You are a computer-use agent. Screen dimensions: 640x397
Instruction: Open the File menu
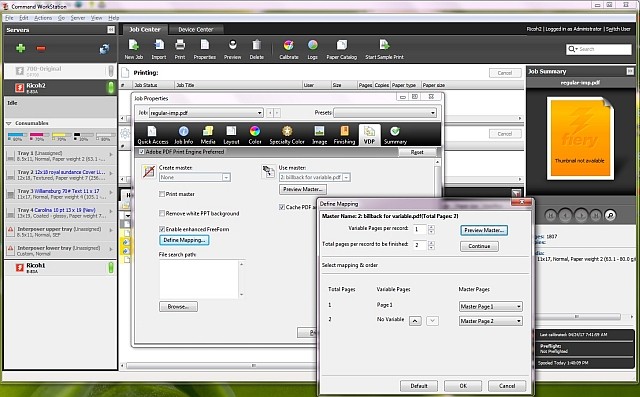[9, 18]
